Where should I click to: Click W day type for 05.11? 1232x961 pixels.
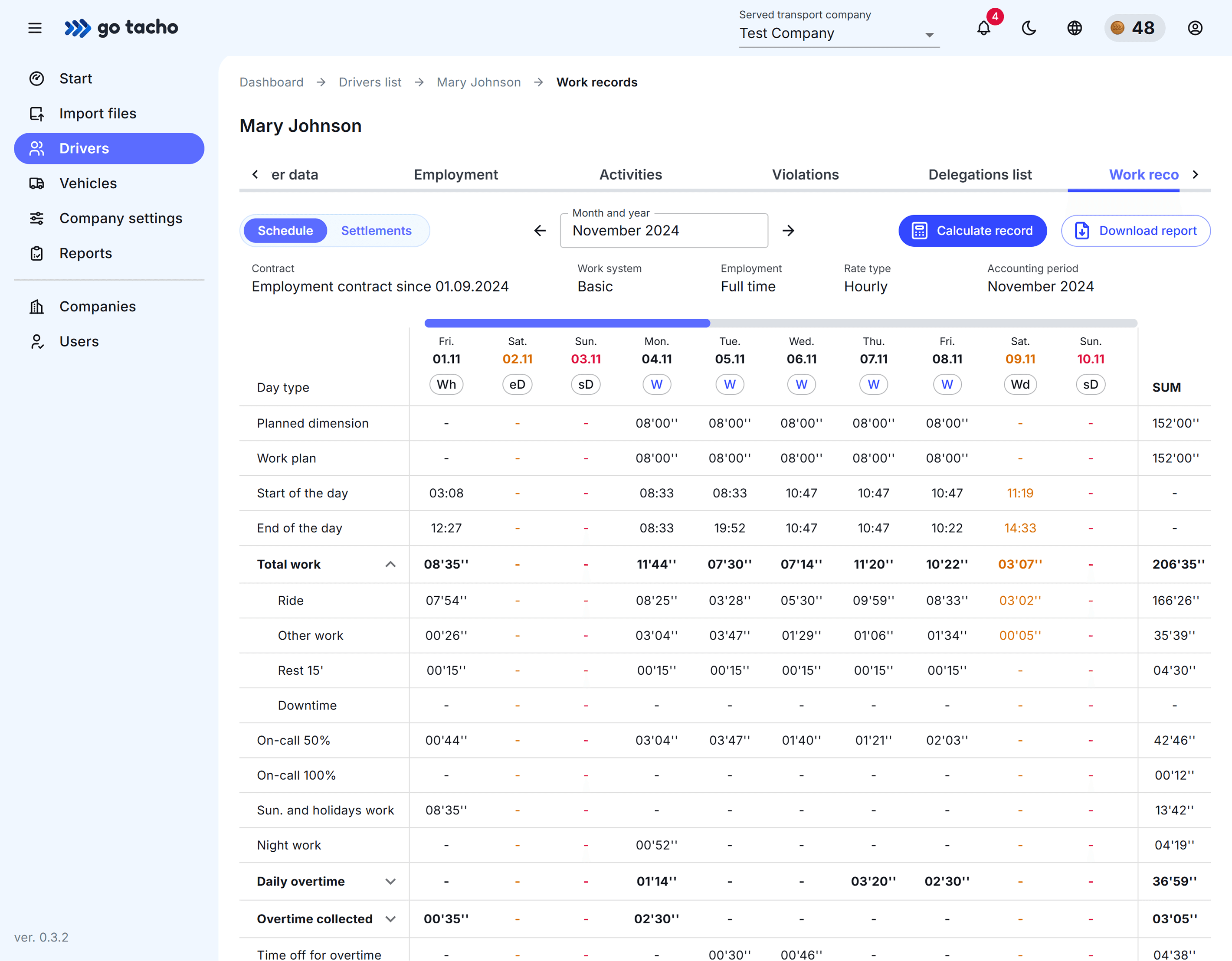[x=730, y=385]
